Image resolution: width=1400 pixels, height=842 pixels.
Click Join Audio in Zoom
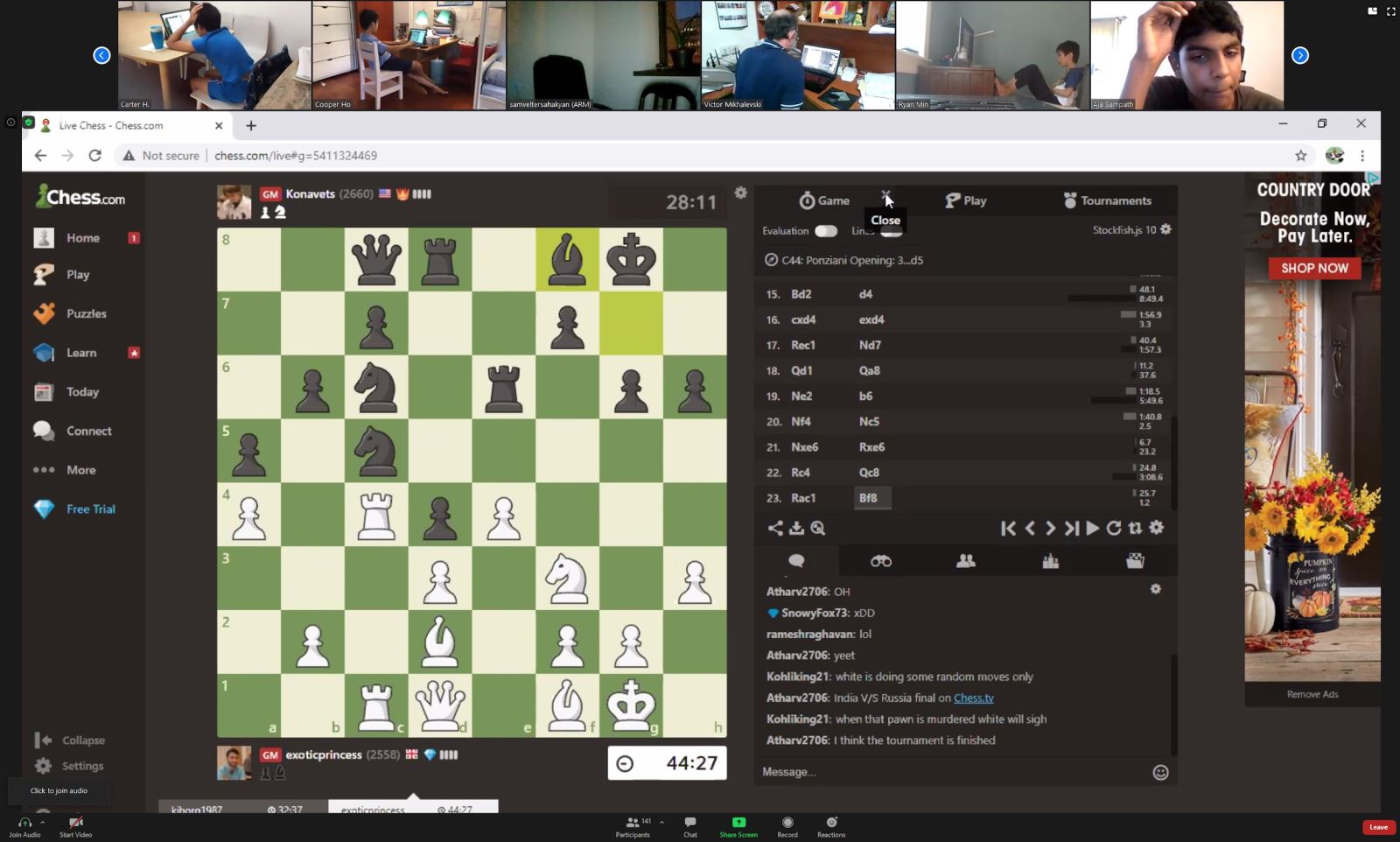[x=24, y=827]
